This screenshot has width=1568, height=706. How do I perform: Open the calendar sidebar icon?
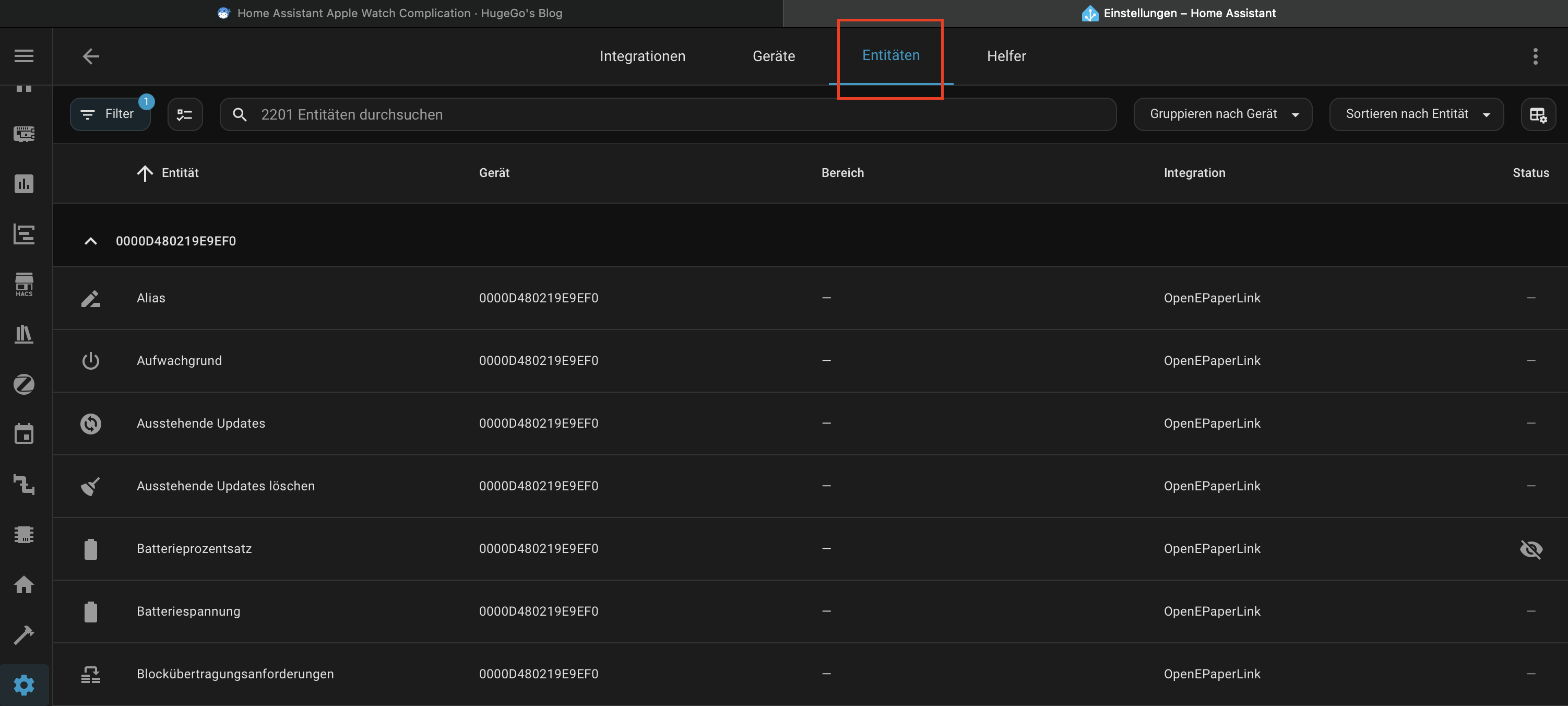pyautogui.click(x=23, y=434)
